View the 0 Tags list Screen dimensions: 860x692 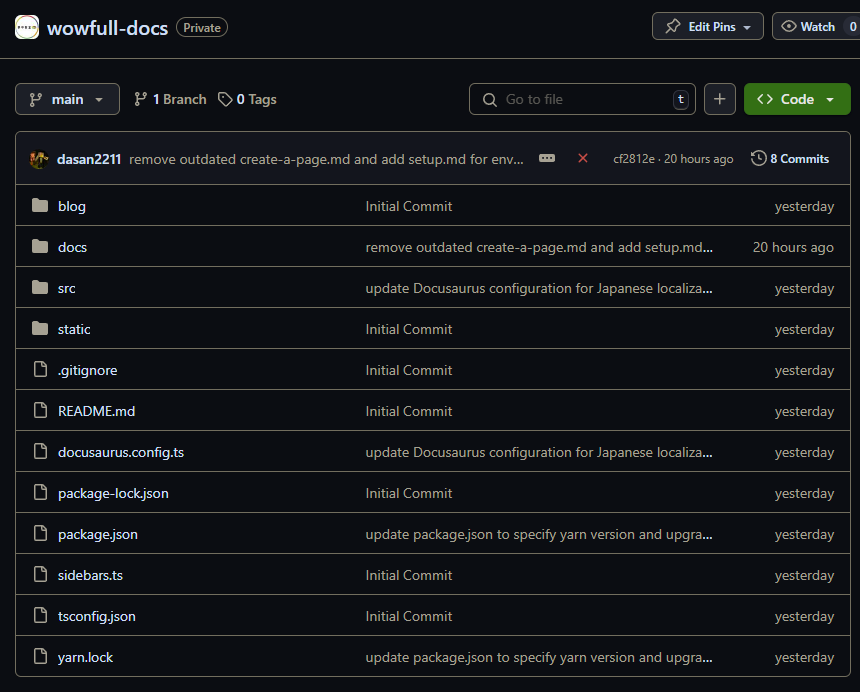(x=248, y=99)
